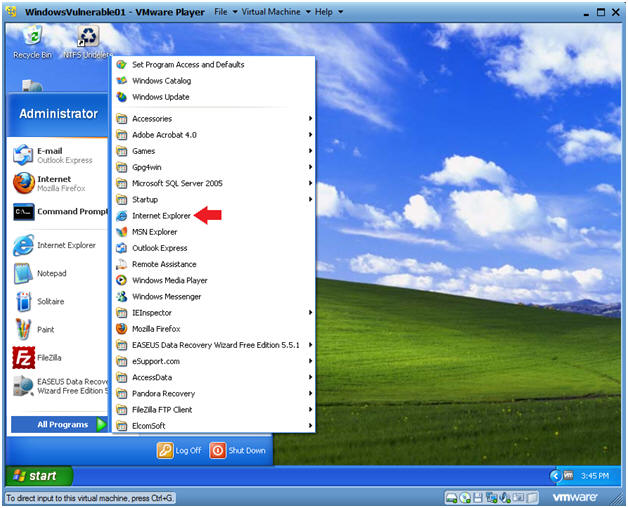Screen dimensions: 628x508
Task: Open Windows Catalog entry
Action: click(x=214, y=81)
